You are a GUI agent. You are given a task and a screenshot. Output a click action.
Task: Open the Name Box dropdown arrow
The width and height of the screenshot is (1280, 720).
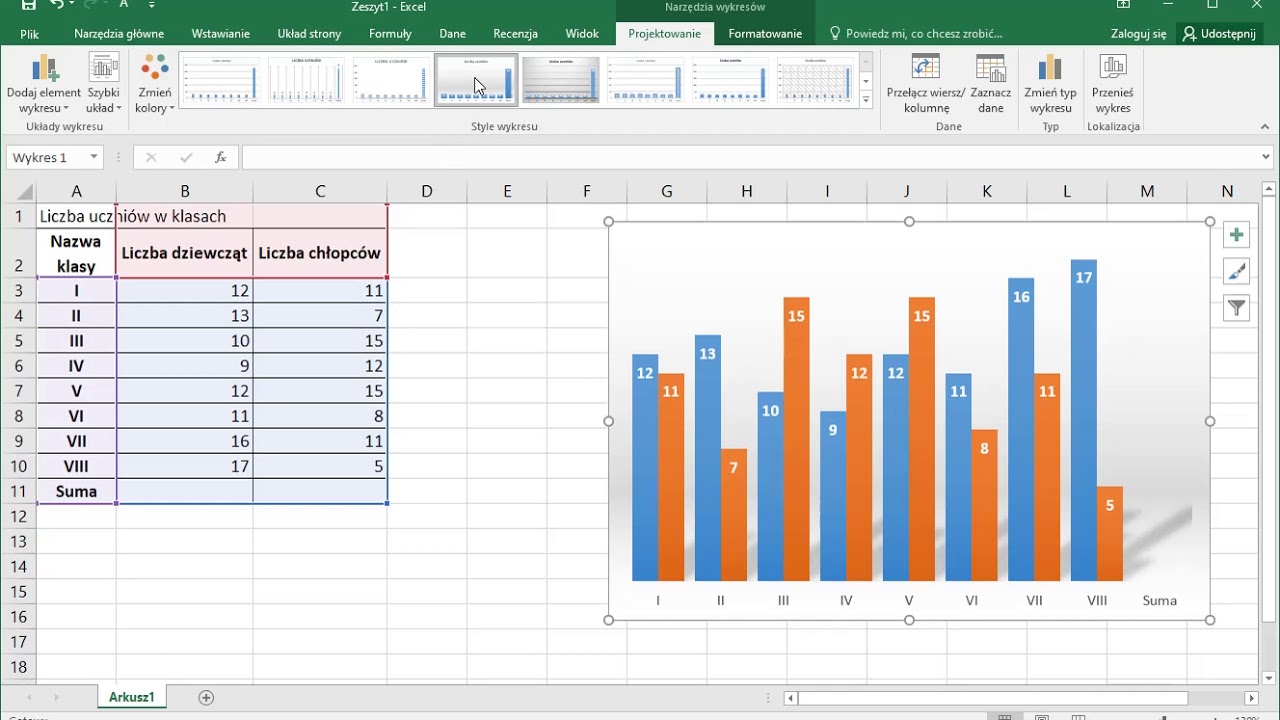[x=93, y=157]
